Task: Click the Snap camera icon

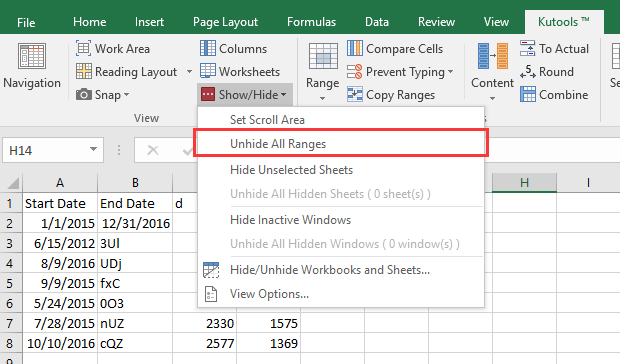Action: pyautogui.click(x=83, y=94)
